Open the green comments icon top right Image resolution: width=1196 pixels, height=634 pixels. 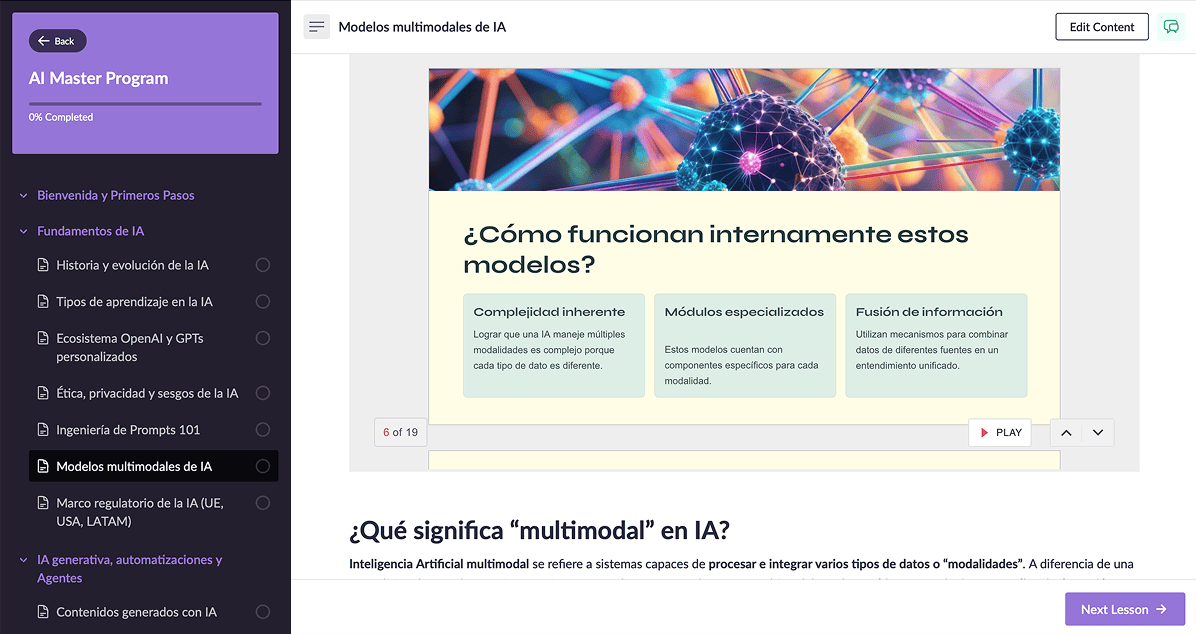(x=1171, y=26)
